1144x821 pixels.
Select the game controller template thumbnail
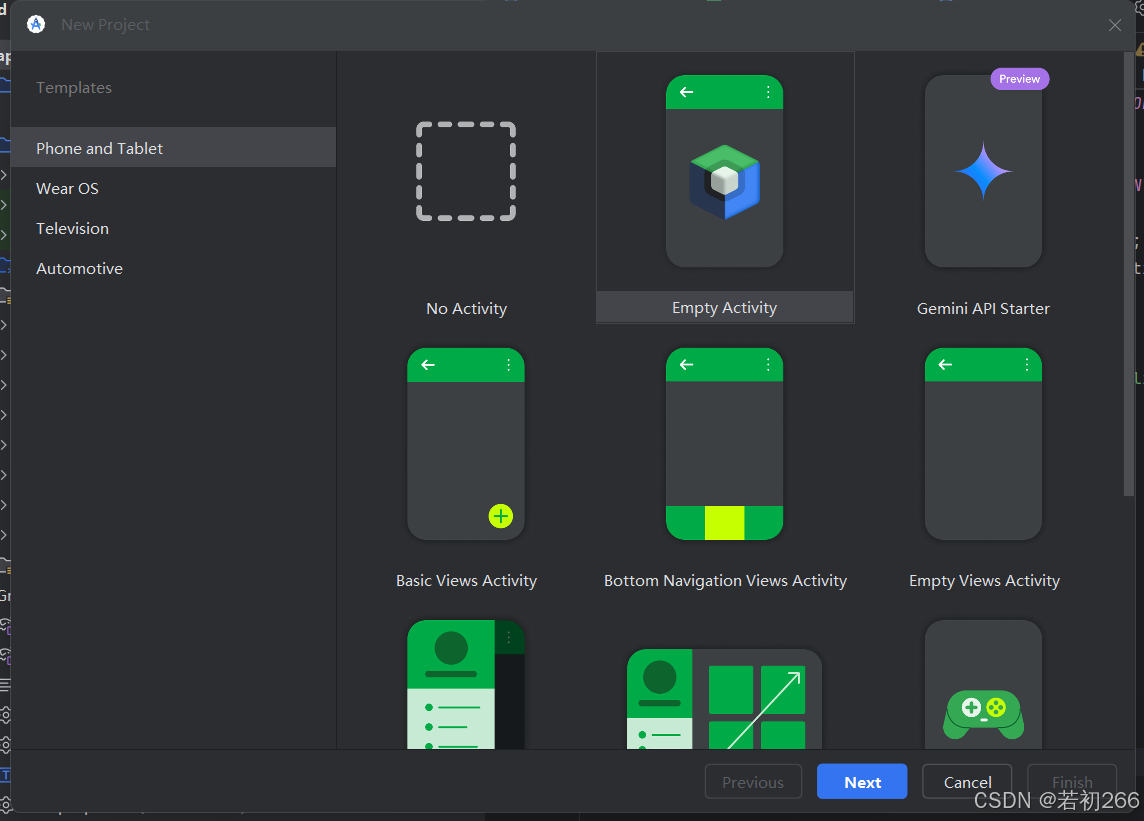click(983, 685)
